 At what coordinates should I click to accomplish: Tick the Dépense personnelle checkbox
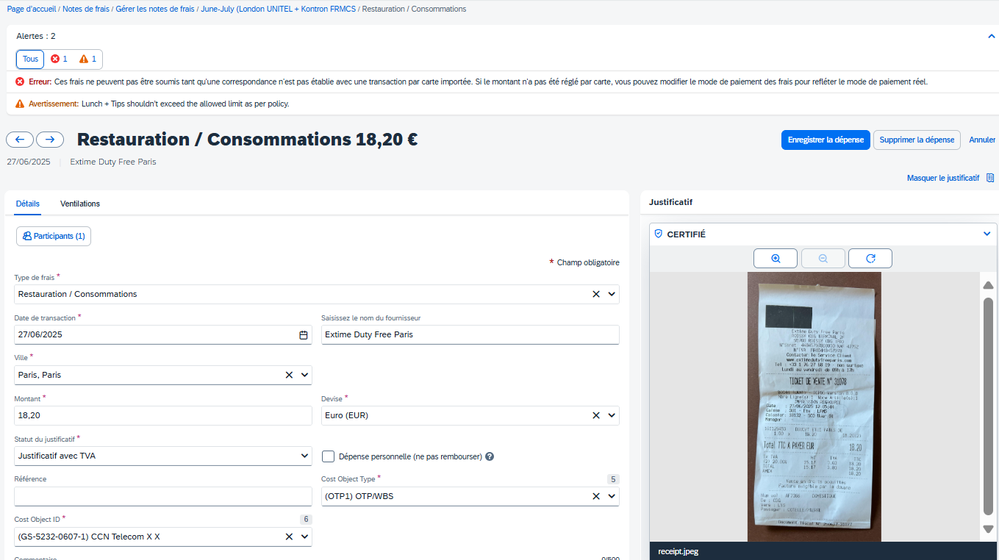tap(328, 456)
